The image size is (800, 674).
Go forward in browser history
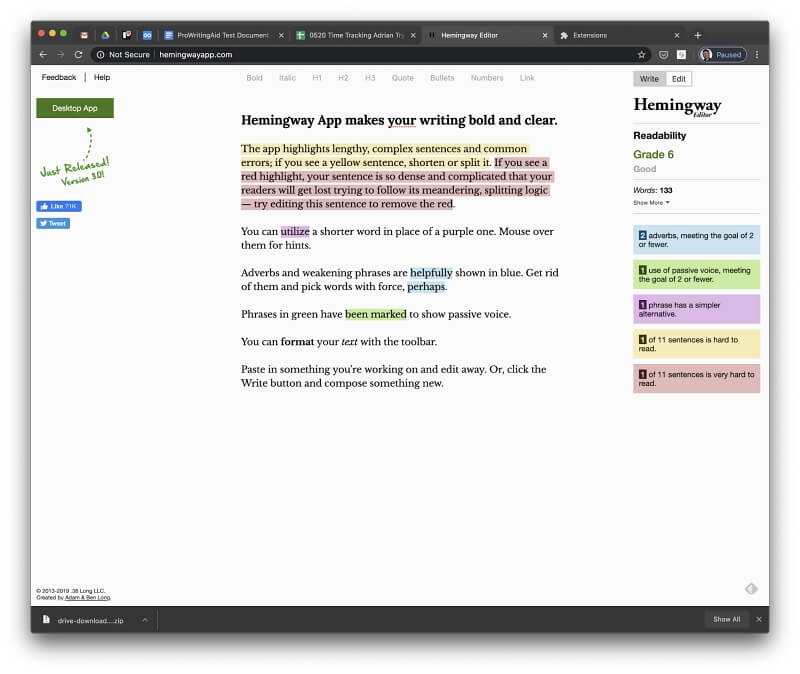tap(61, 55)
